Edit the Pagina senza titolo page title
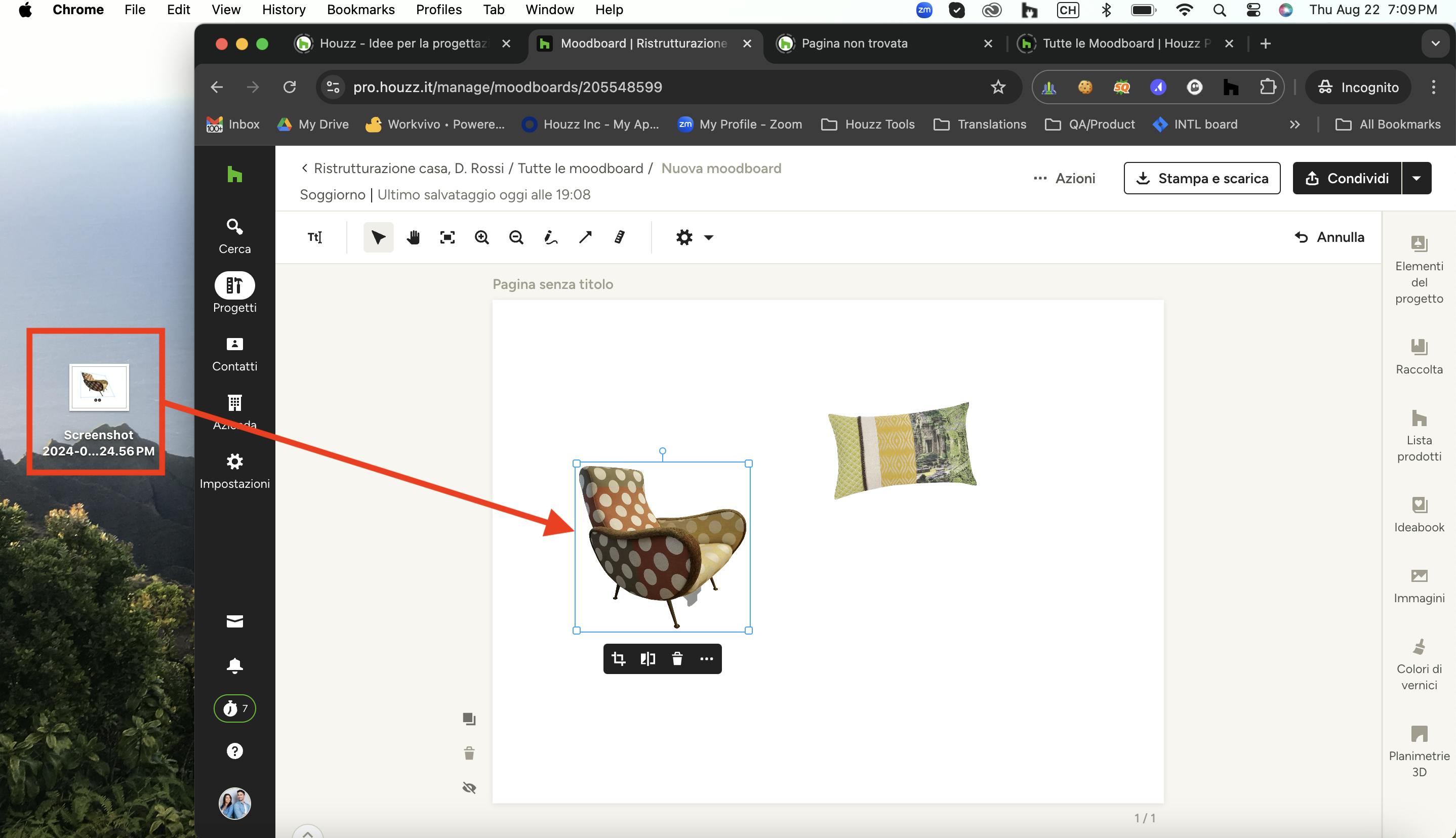The height and width of the screenshot is (838, 1456). [x=553, y=284]
